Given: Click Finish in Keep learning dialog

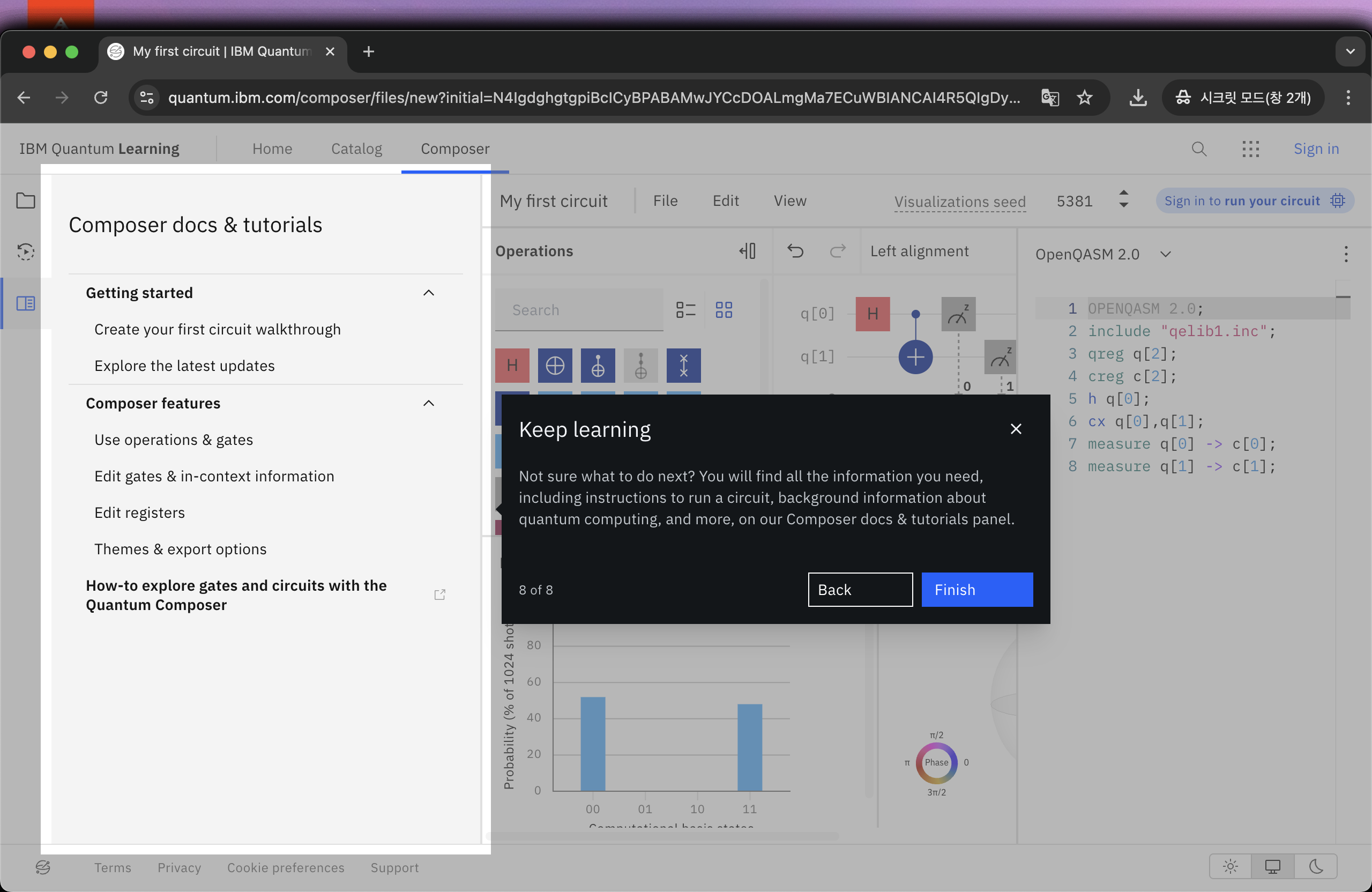Looking at the screenshot, I should (977, 589).
